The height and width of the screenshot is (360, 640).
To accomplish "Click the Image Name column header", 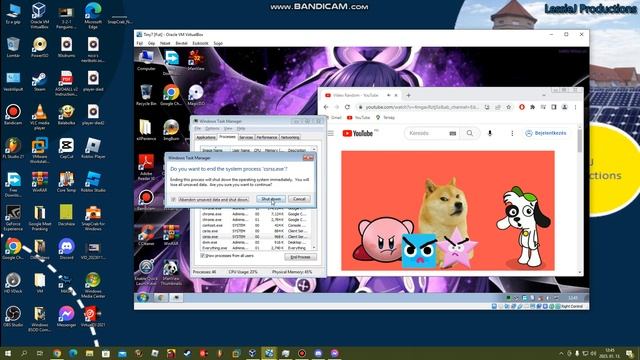I will (x=215, y=150).
